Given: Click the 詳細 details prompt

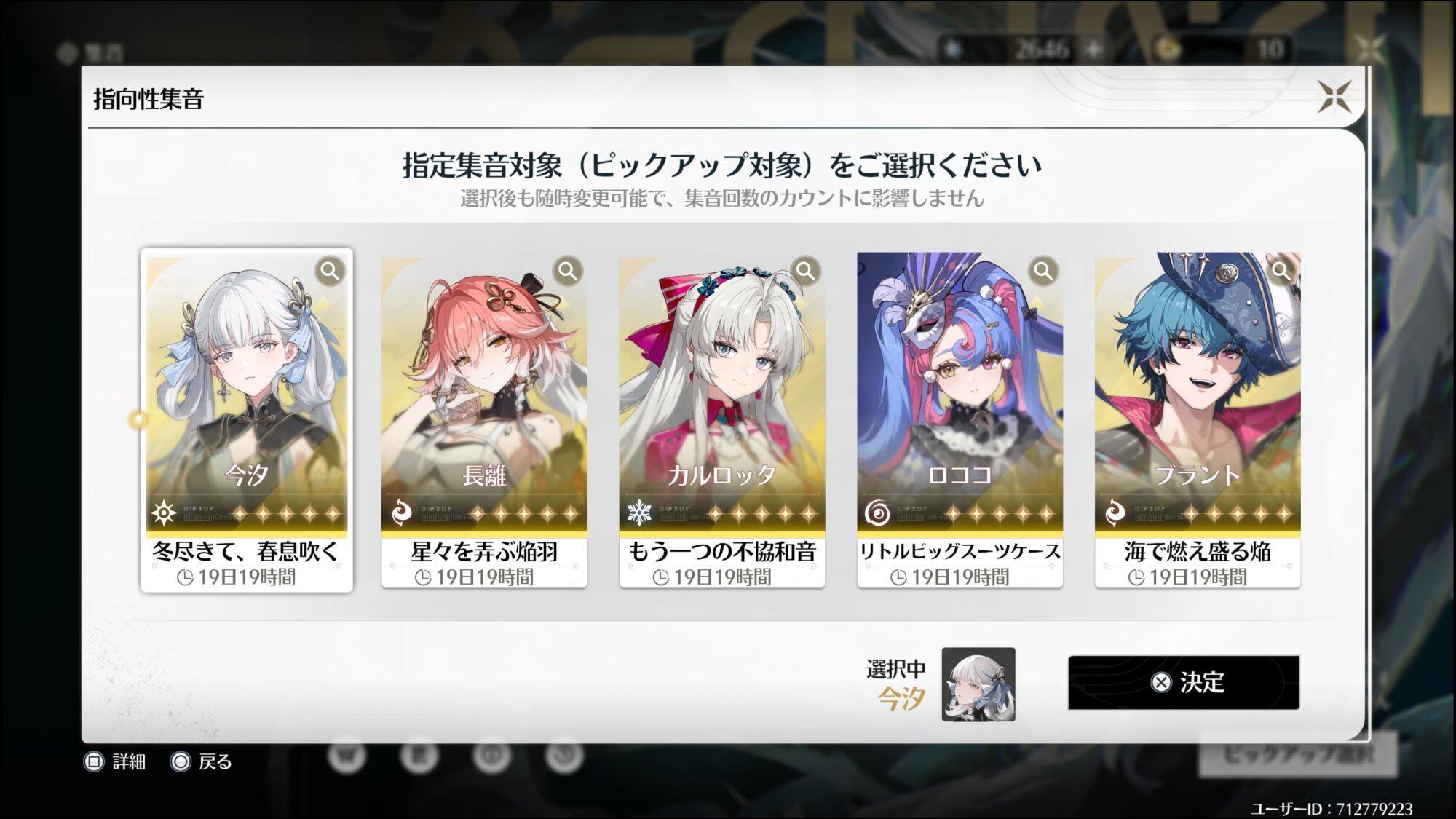Looking at the screenshot, I should coord(116,762).
